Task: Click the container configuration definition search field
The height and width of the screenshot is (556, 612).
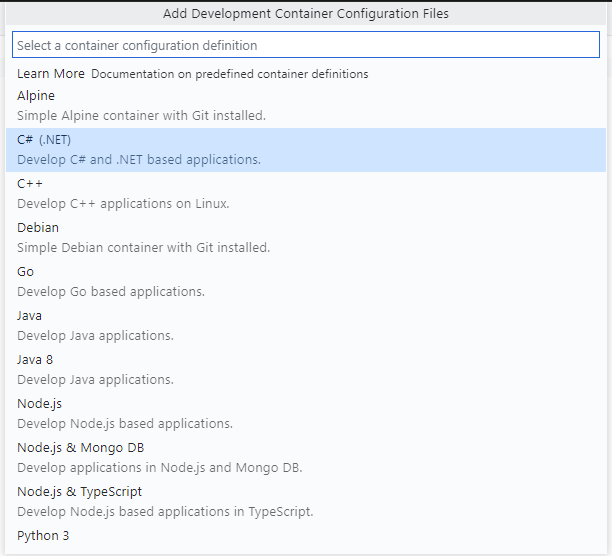Action: tap(306, 45)
